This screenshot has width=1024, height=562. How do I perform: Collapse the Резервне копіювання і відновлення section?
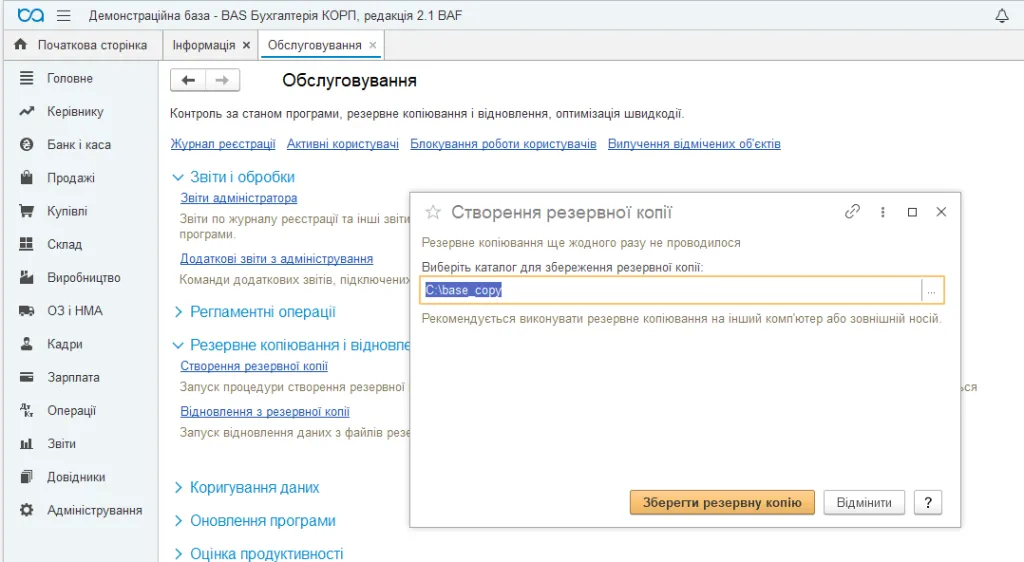178,345
